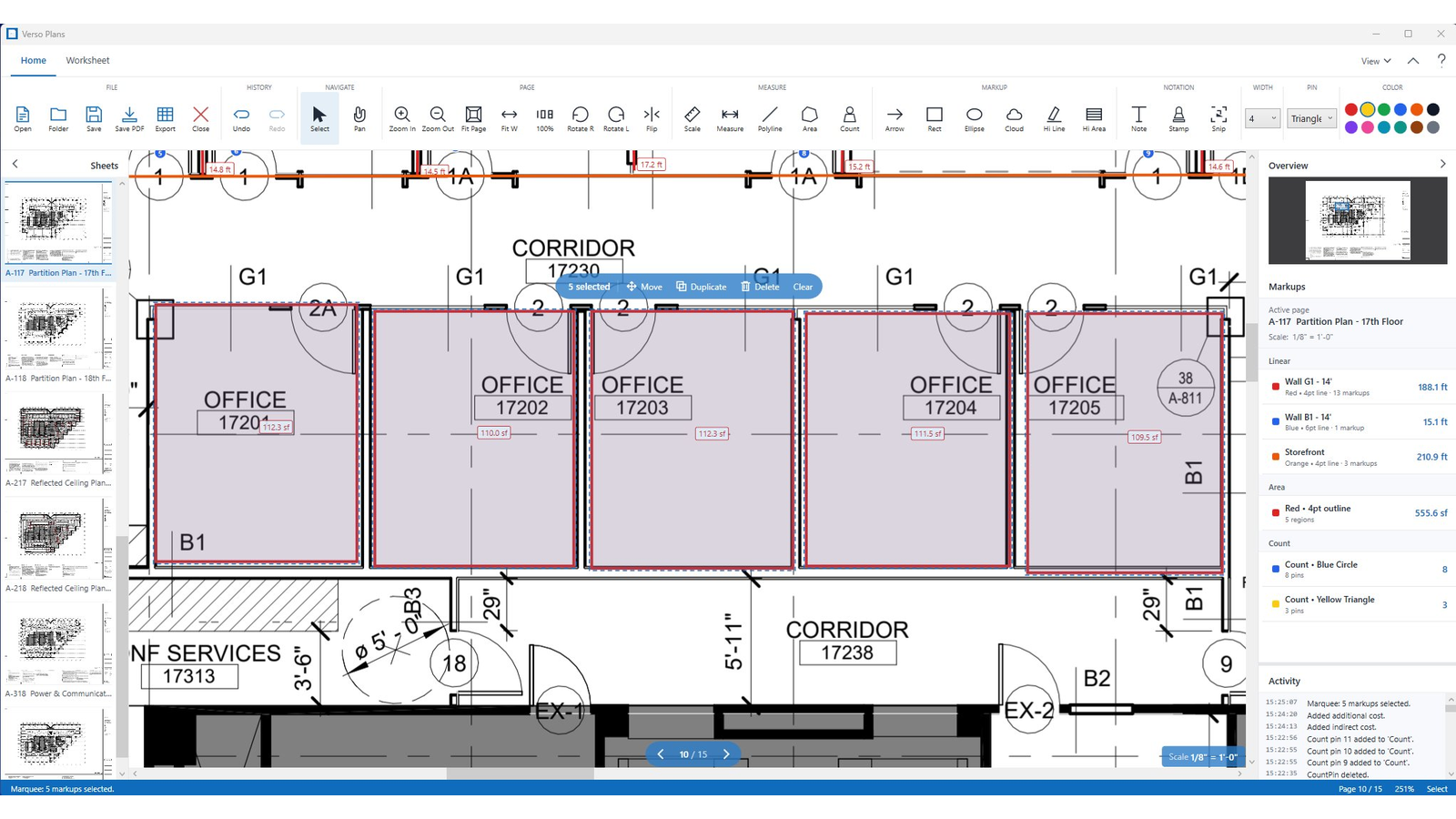Clear the current selection
1456x819 pixels.
tap(803, 287)
